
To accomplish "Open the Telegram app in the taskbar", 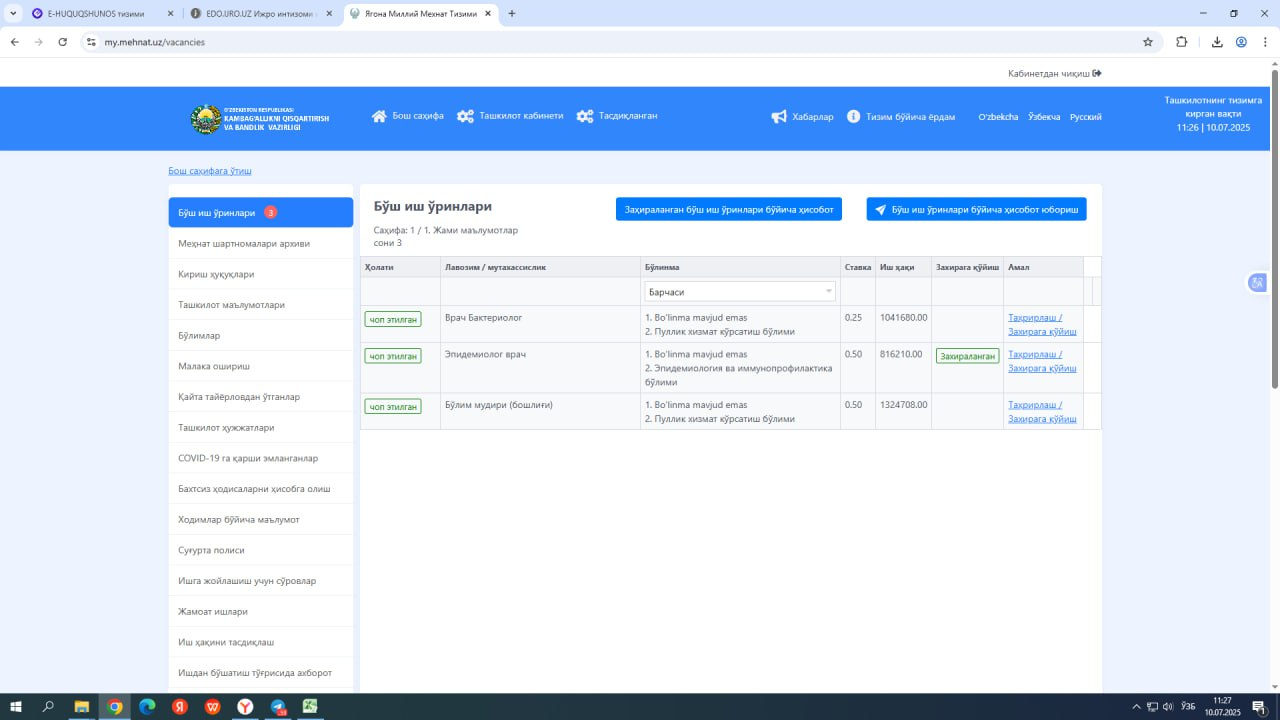I will (277, 707).
